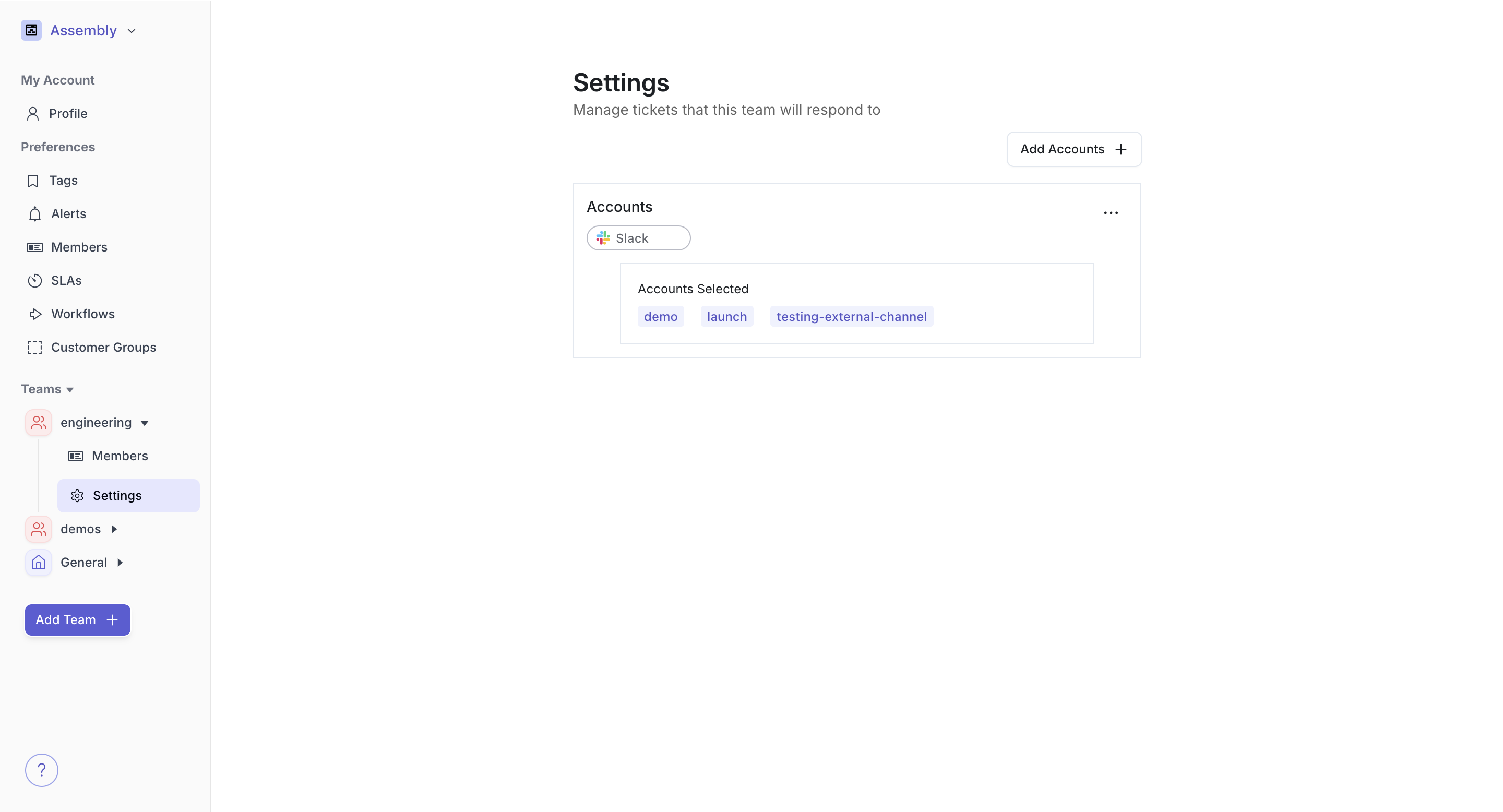Expand the General team arrow
This screenshot has height=812, width=1503.
pyautogui.click(x=120, y=563)
